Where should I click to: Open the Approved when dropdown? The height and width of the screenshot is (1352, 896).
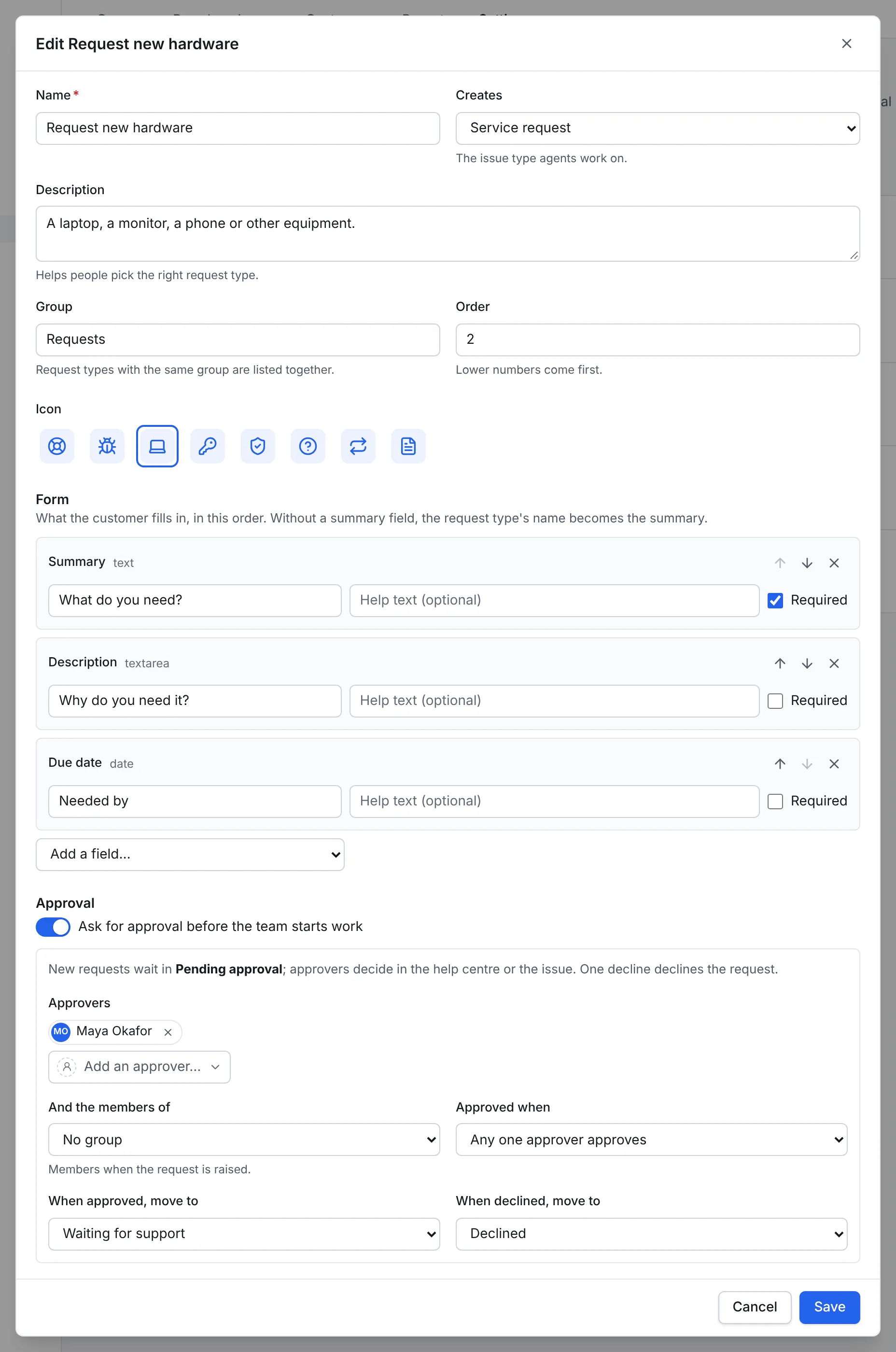click(x=651, y=1140)
